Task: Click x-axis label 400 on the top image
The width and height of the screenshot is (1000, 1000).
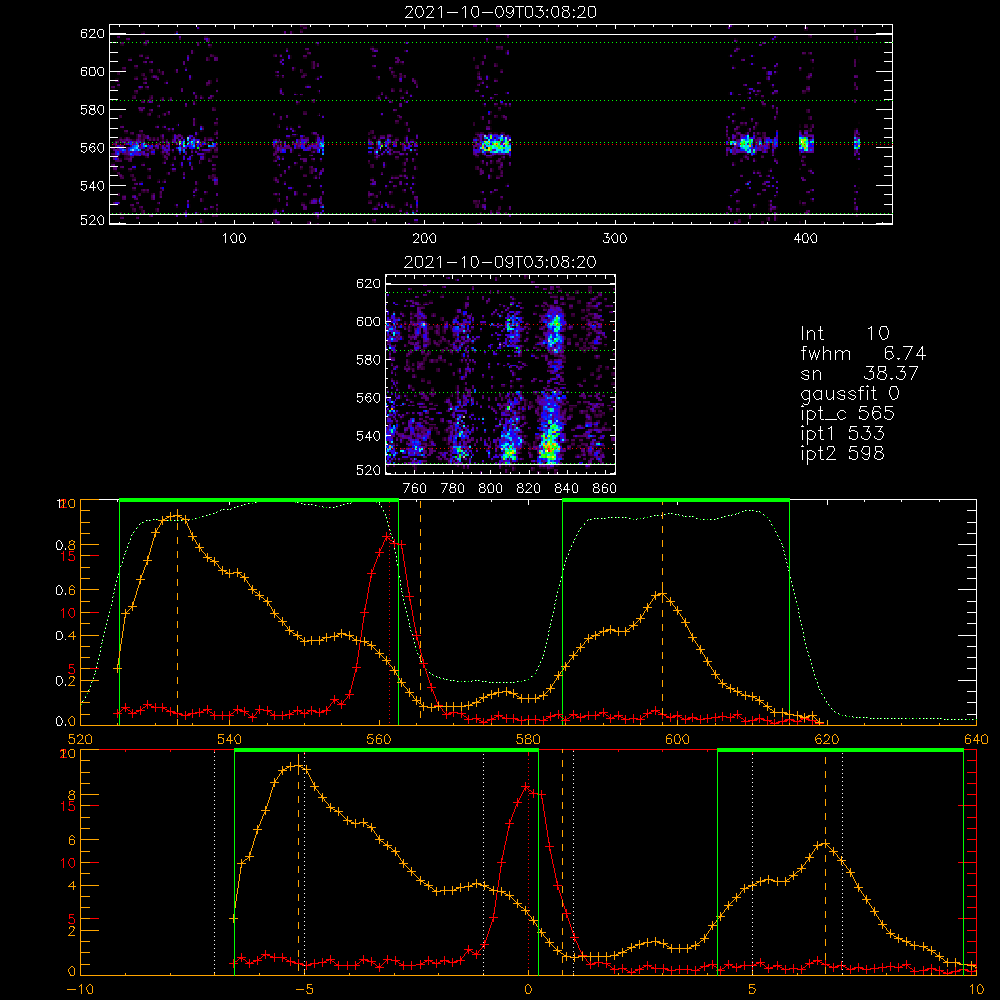Action: coord(805,239)
